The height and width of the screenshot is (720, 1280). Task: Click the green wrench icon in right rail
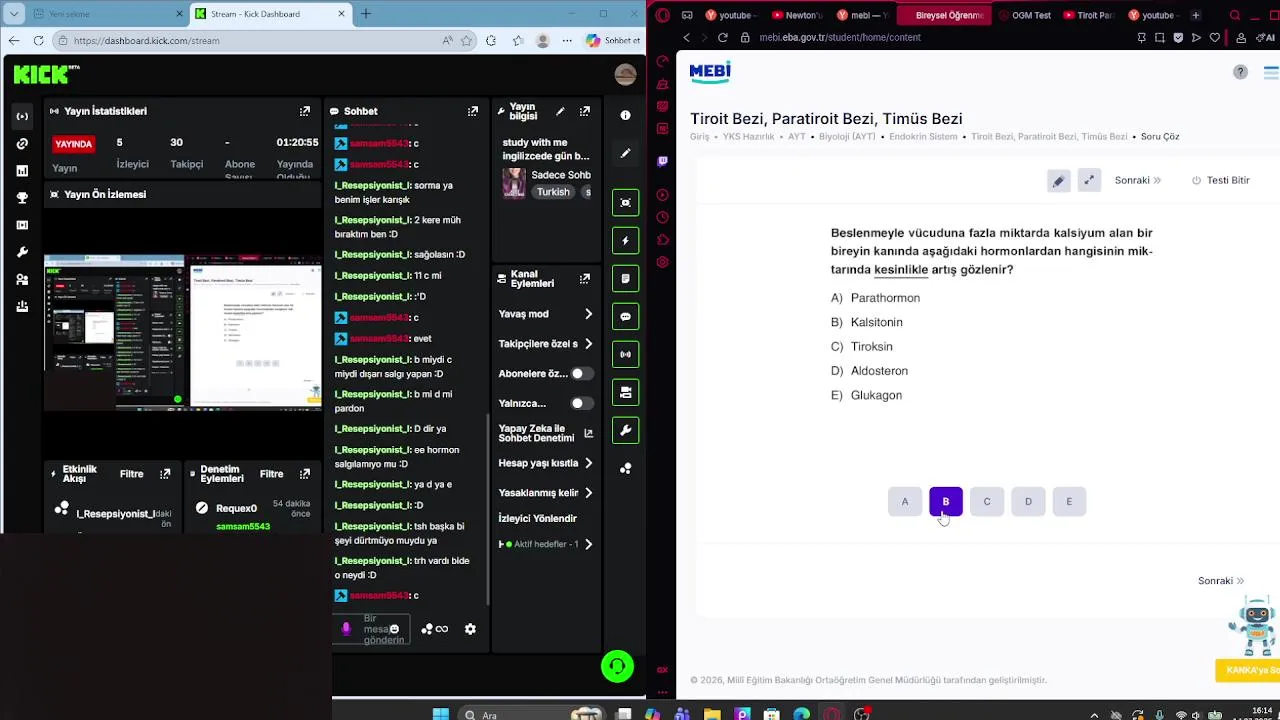(x=625, y=430)
